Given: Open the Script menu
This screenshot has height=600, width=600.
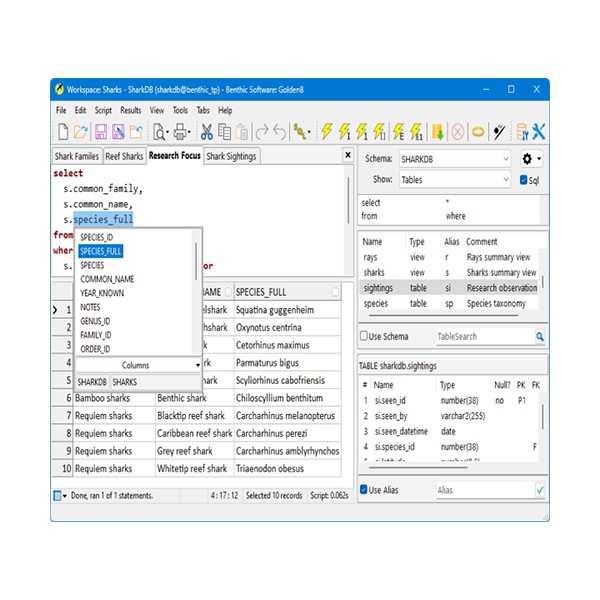Looking at the screenshot, I should [x=103, y=110].
